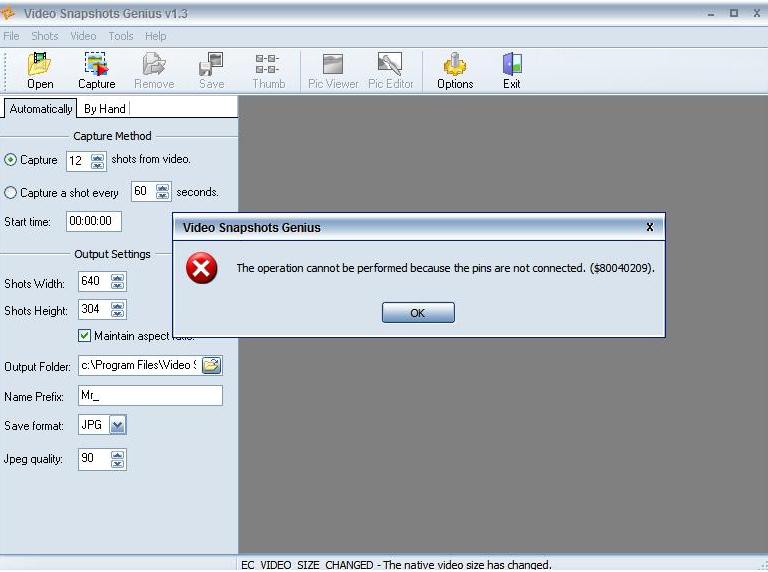
Task: Open the Help menu
Action: click(156, 36)
